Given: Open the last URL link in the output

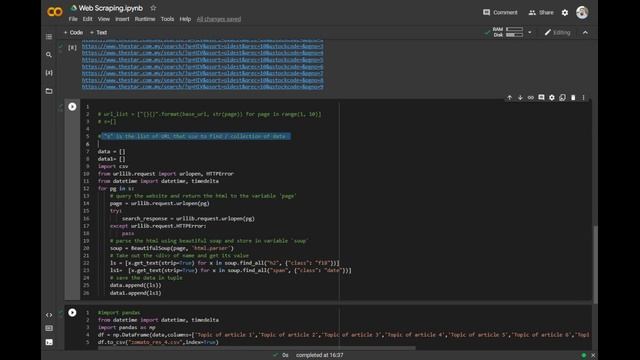Looking at the screenshot, I should [202, 87].
